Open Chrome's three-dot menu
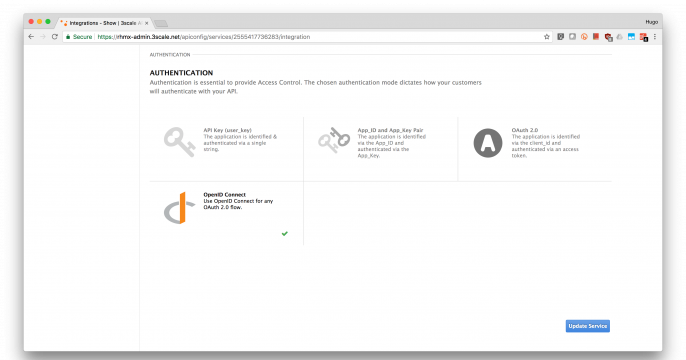The image size is (686, 360). (655, 37)
